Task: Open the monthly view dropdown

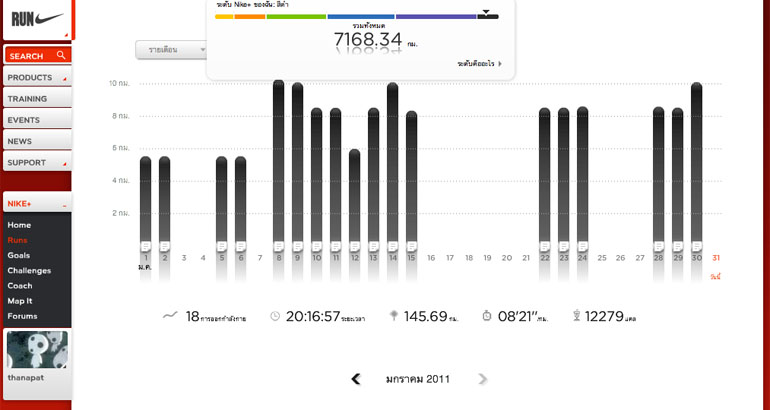Action: pyautogui.click(x=172, y=49)
